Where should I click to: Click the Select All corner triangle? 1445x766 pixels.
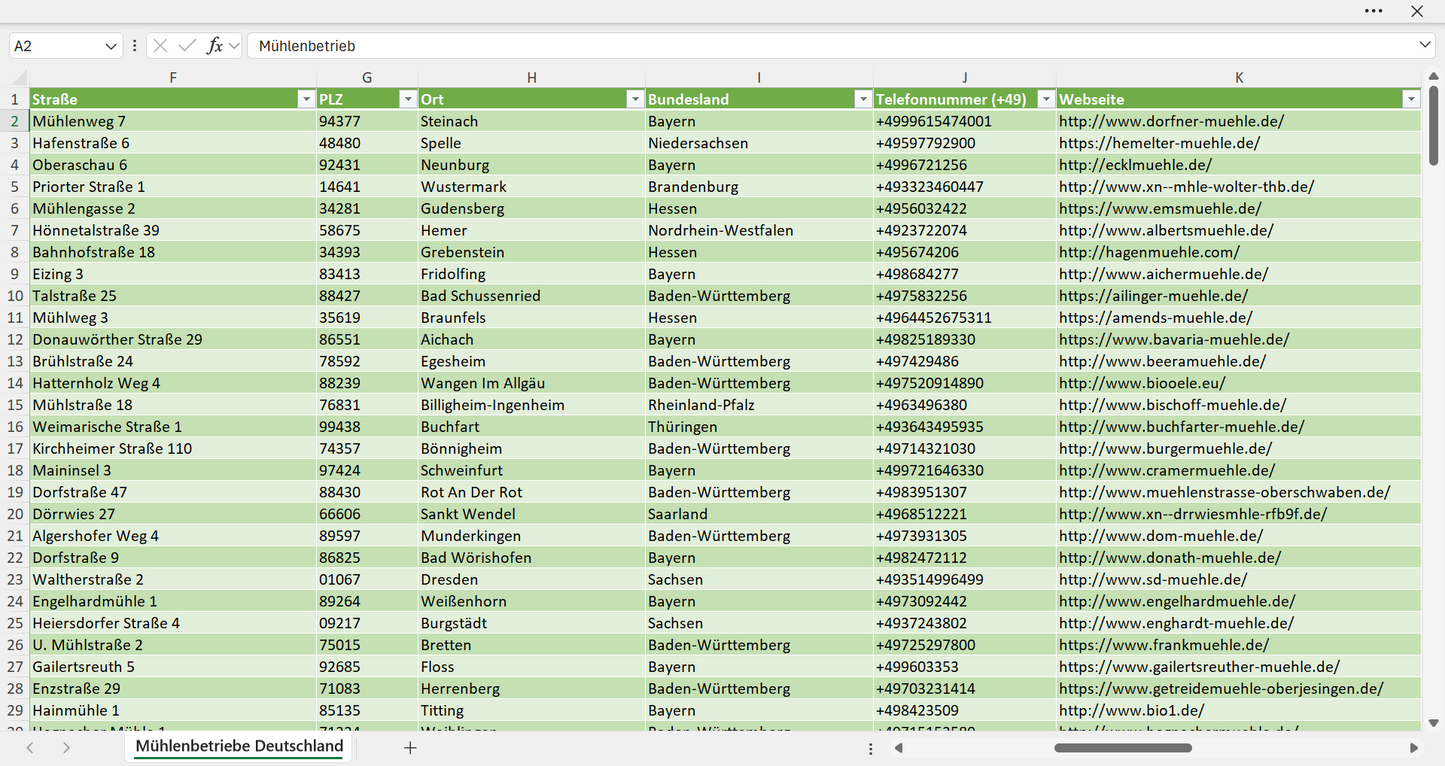click(x=19, y=78)
